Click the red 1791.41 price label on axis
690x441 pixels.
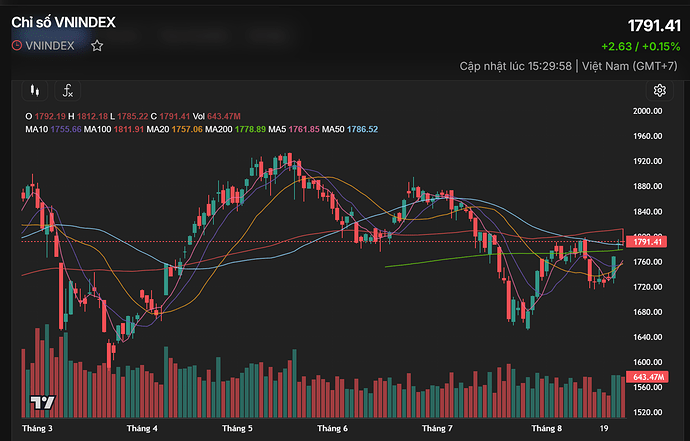click(647, 242)
